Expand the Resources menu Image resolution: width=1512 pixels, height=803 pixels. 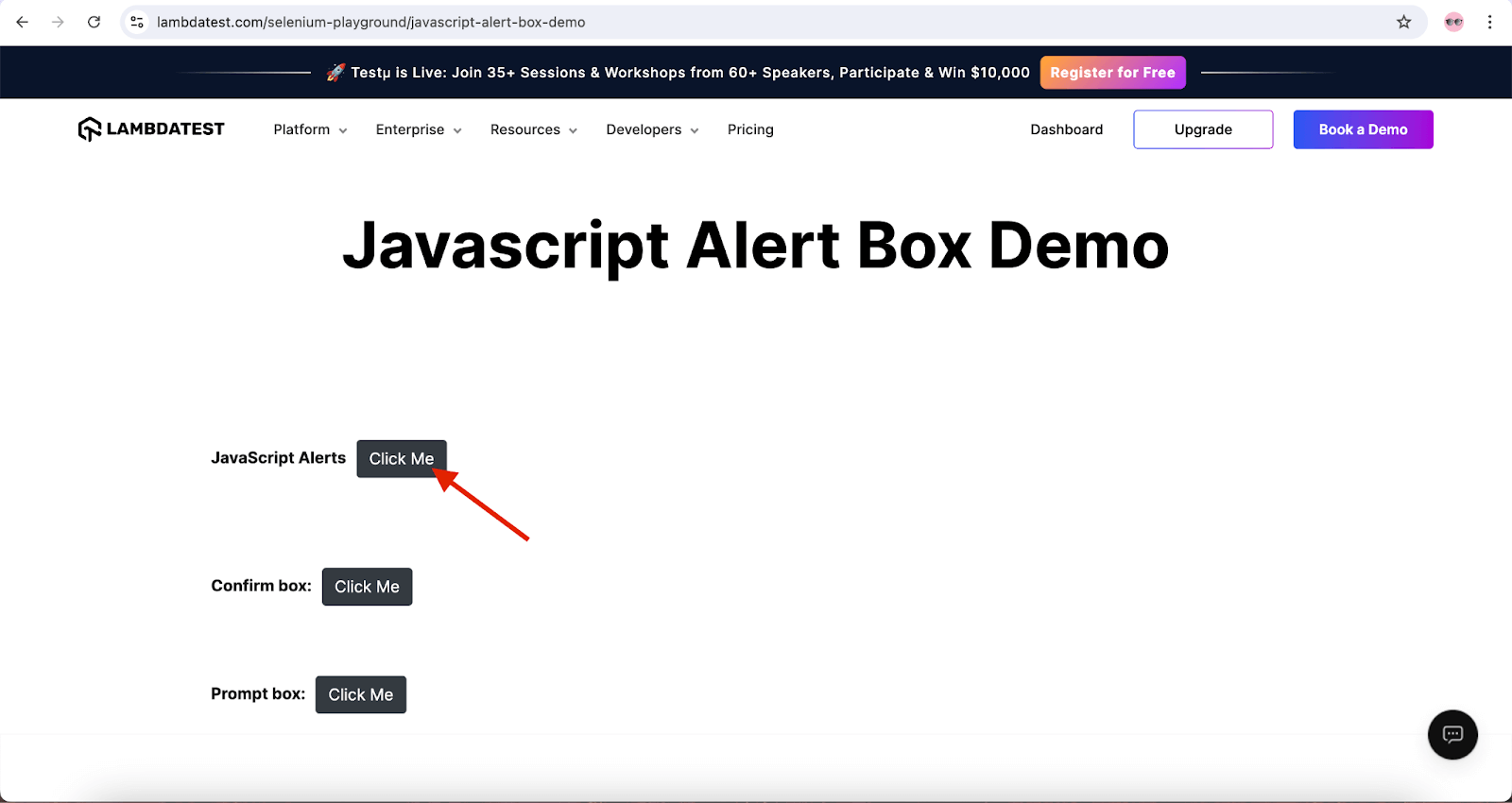(x=534, y=129)
